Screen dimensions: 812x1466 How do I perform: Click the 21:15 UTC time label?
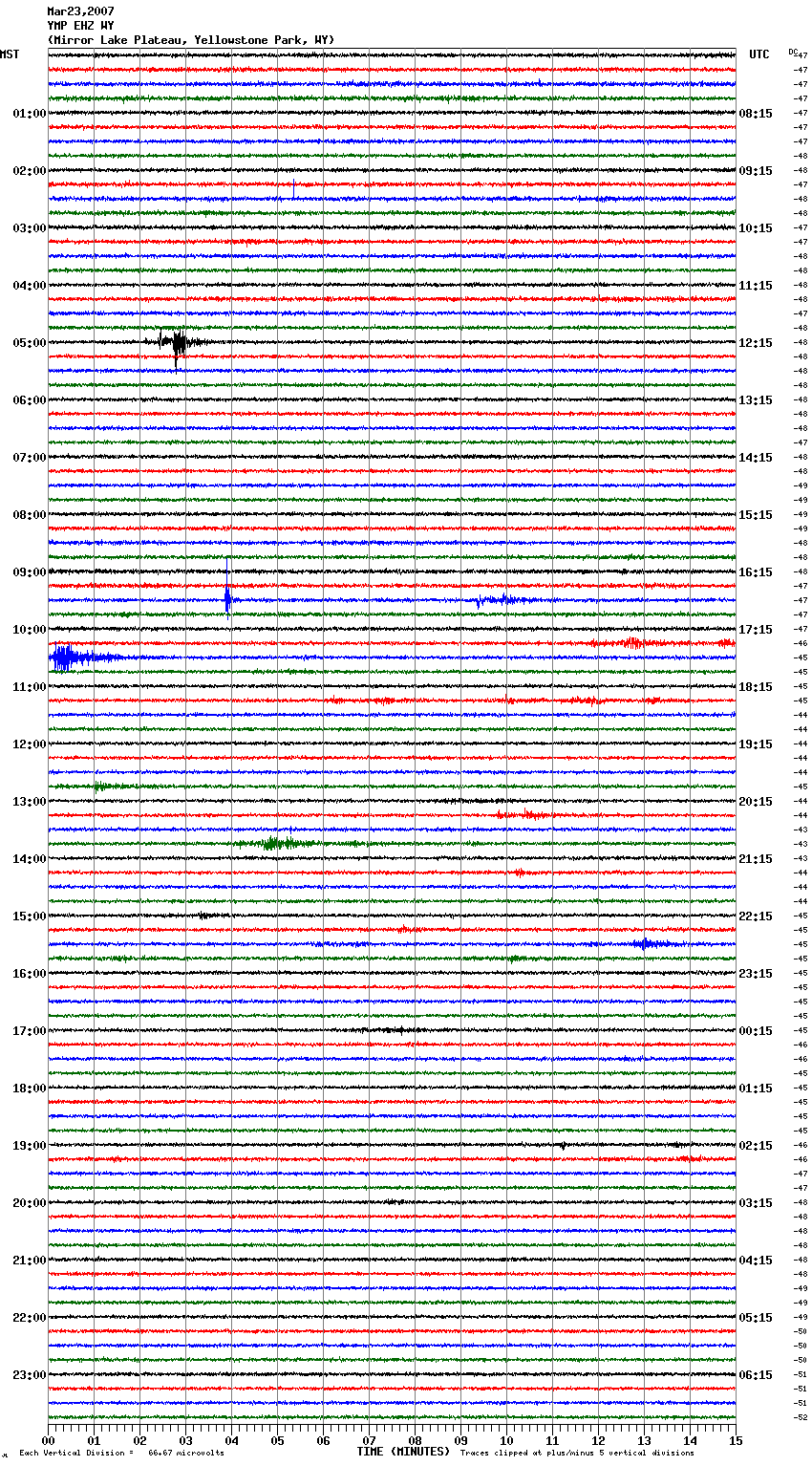tap(756, 859)
